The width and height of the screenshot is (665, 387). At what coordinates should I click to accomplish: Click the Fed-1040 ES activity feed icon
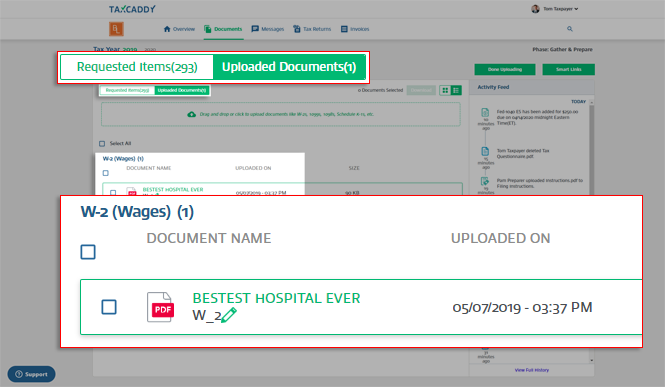(x=485, y=112)
